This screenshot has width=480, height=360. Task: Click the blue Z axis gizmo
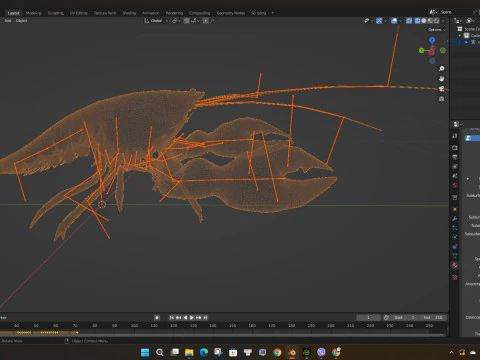pyautogui.click(x=432, y=40)
